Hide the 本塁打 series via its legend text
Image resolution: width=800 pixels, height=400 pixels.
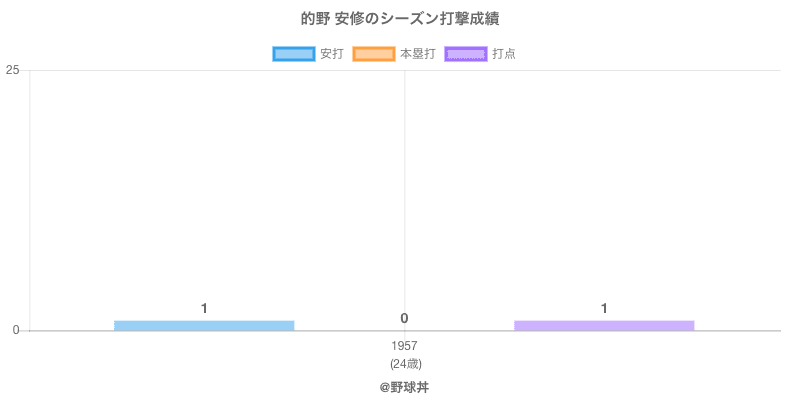click(x=417, y=54)
